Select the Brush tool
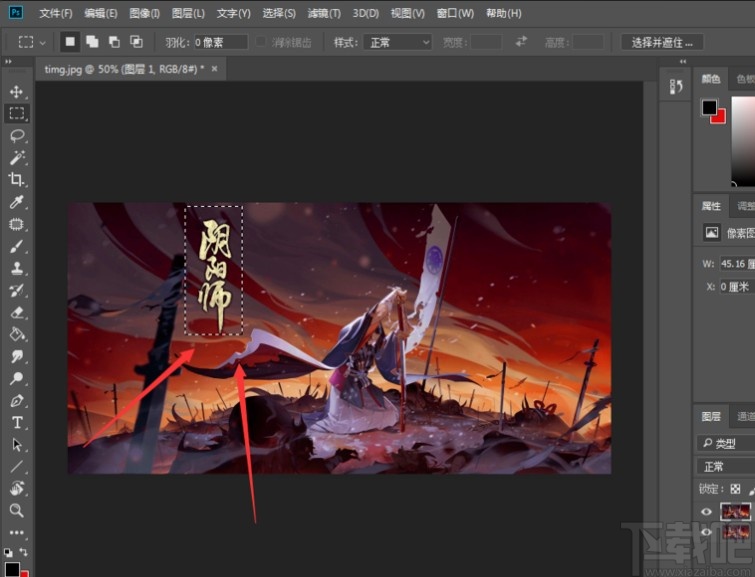This screenshot has width=755, height=577. pyautogui.click(x=16, y=246)
